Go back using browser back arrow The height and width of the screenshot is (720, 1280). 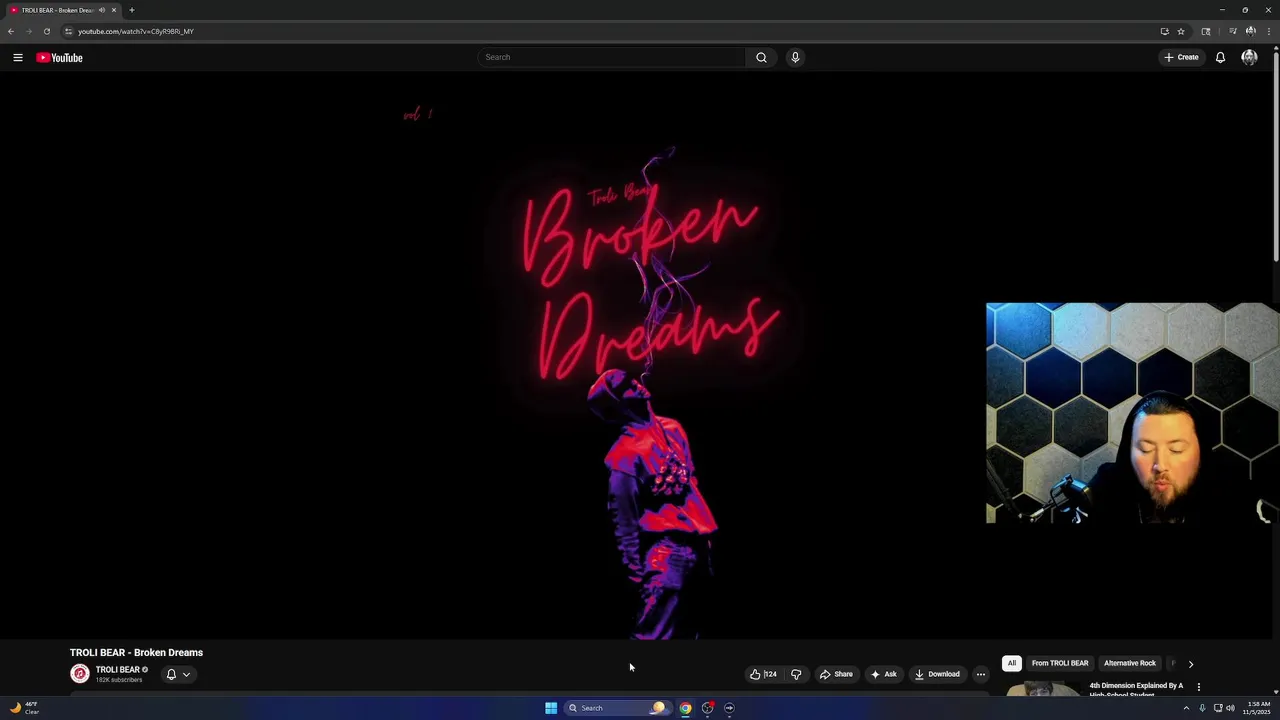point(11,31)
